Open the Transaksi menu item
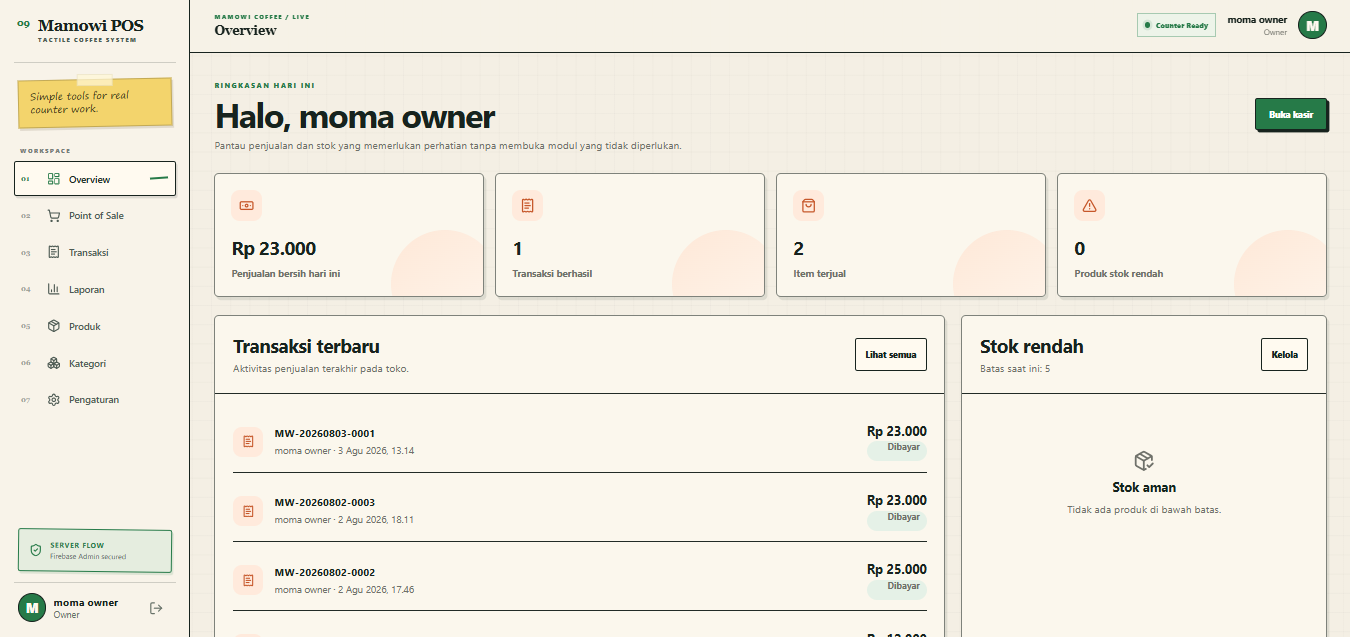1350x637 pixels. pos(95,253)
